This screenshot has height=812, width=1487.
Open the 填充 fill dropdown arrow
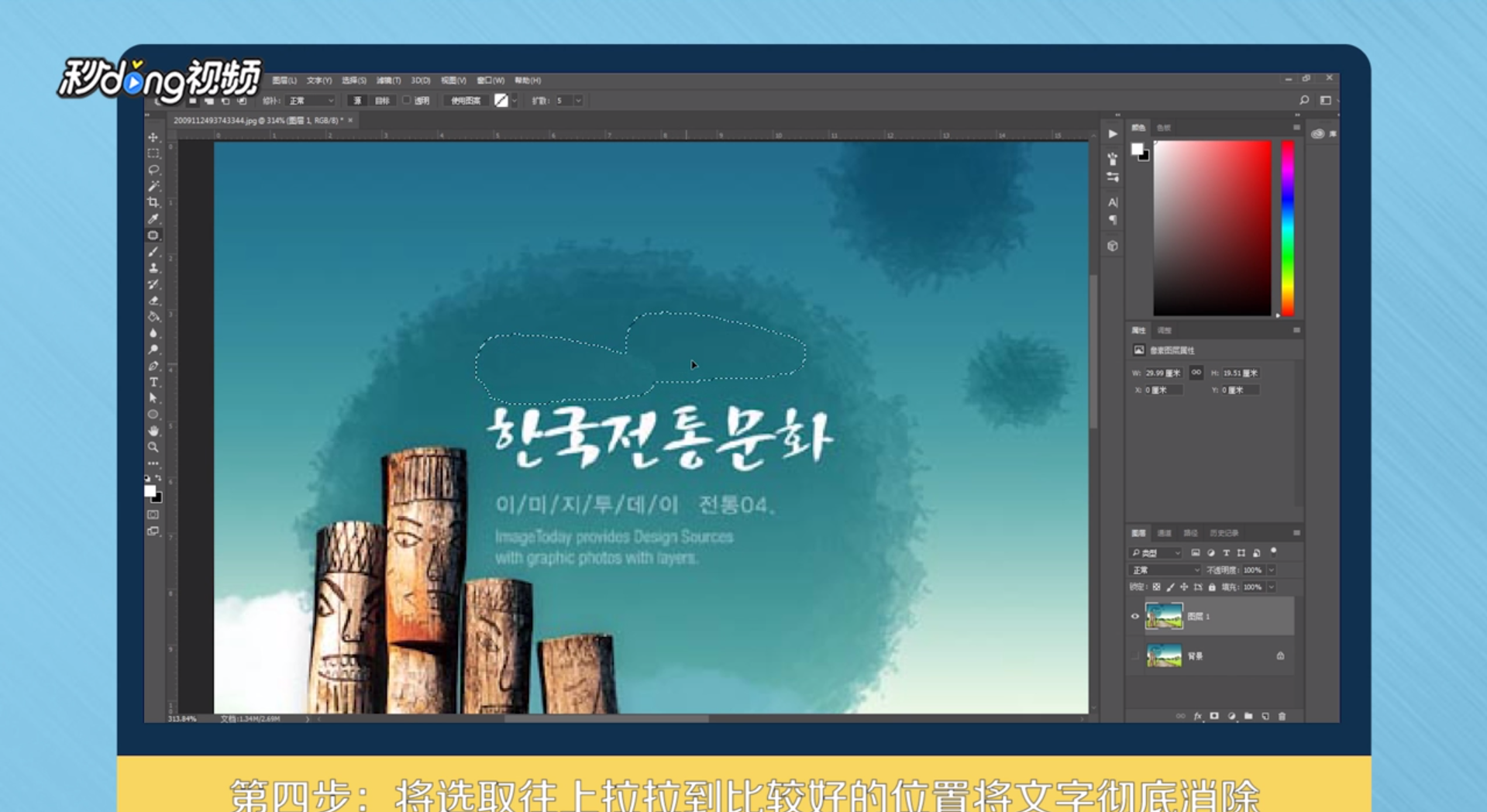coord(1271,587)
